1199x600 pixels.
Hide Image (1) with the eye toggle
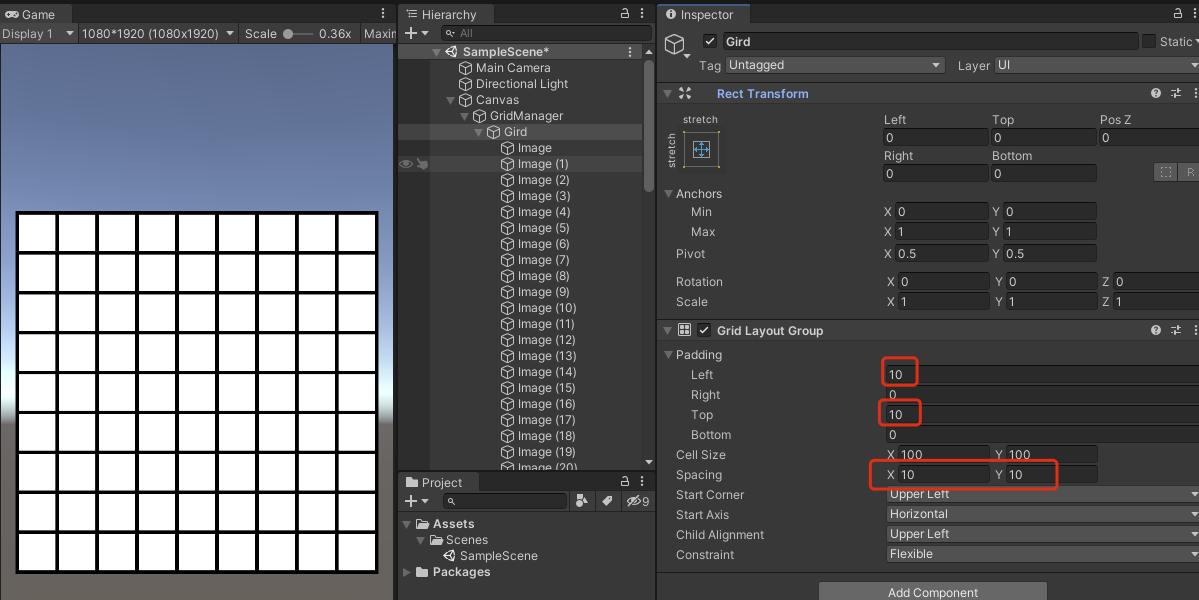[x=406, y=164]
